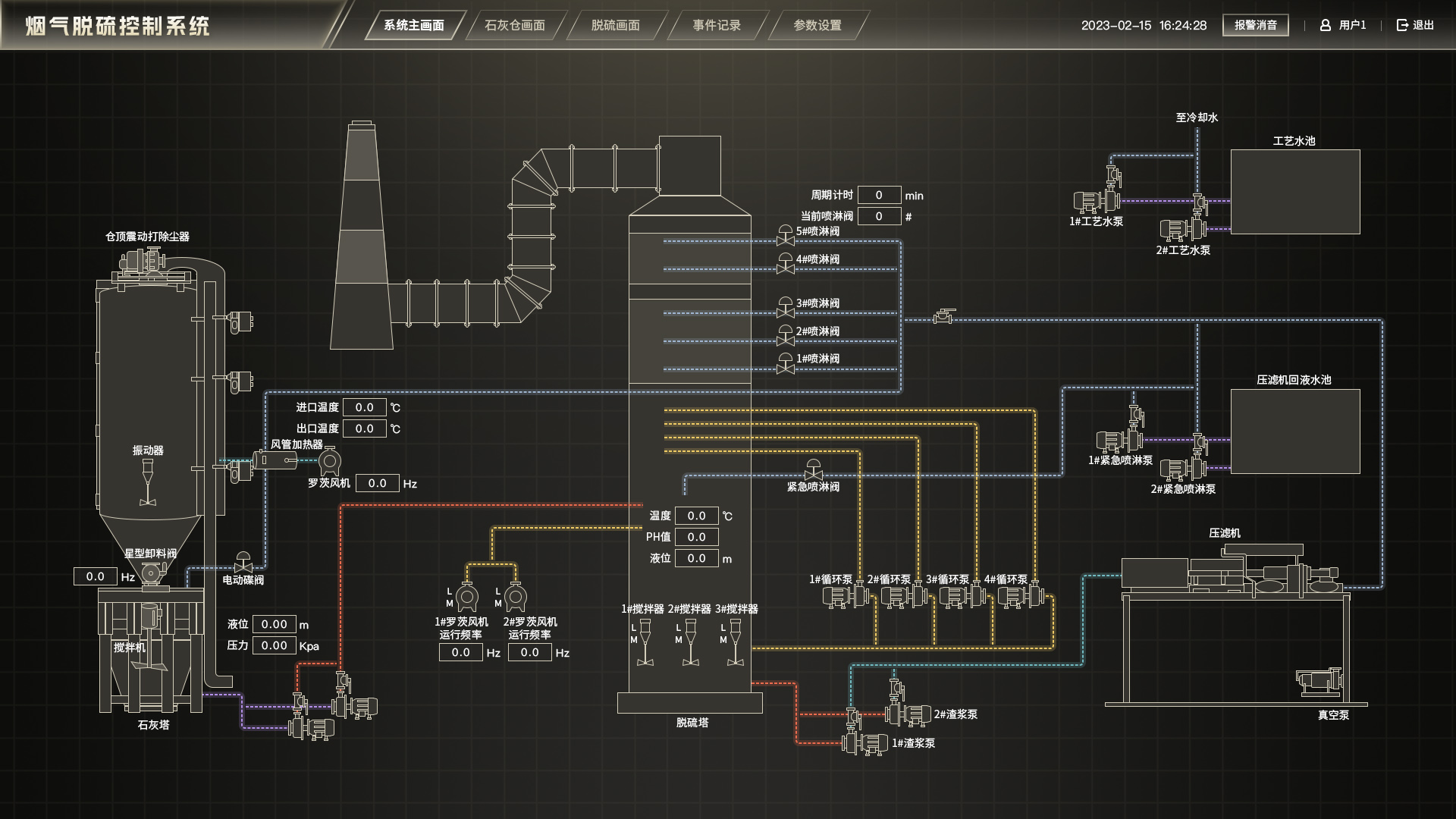Click the user account icon

pos(1326,25)
